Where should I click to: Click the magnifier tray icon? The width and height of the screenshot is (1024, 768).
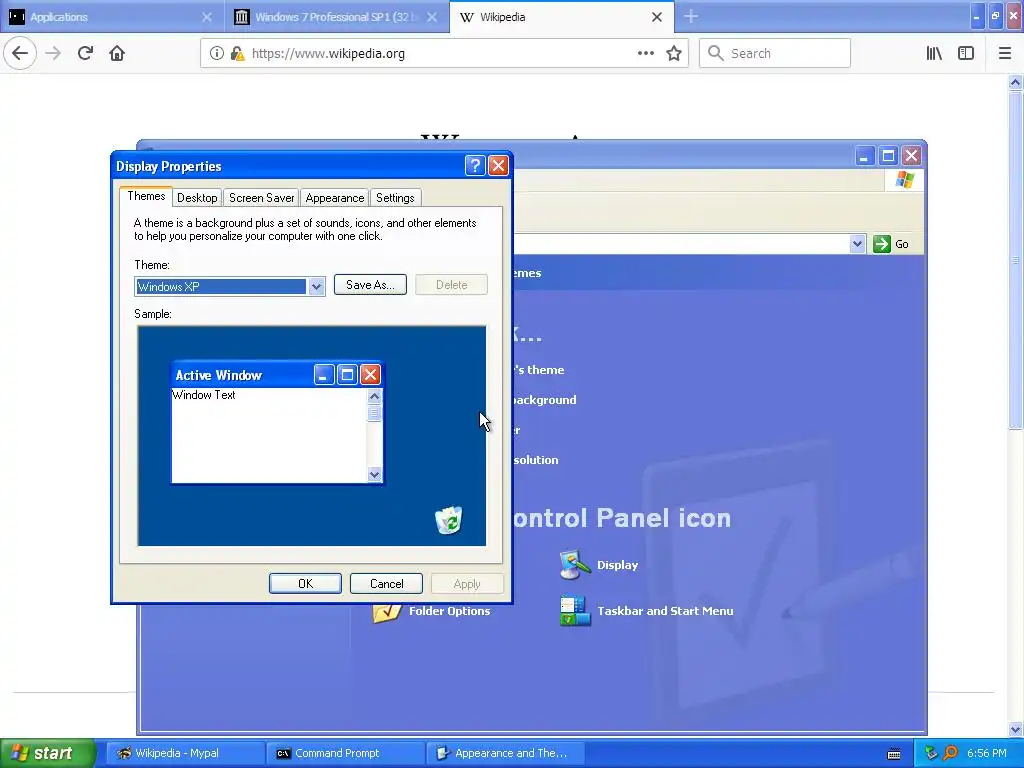(950, 754)
